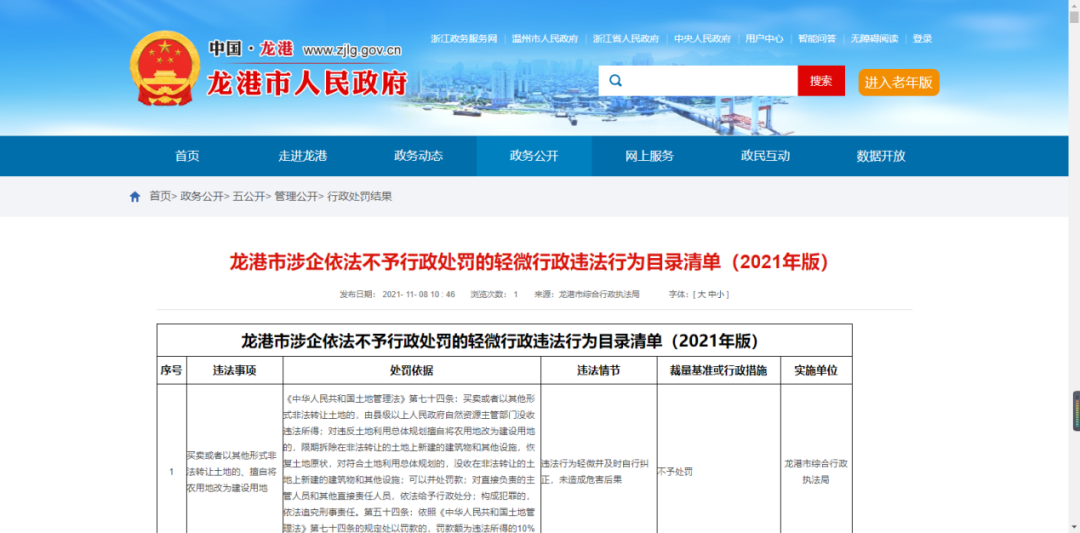Set font size to 大

pyautogui.click(x=702, y=295)
